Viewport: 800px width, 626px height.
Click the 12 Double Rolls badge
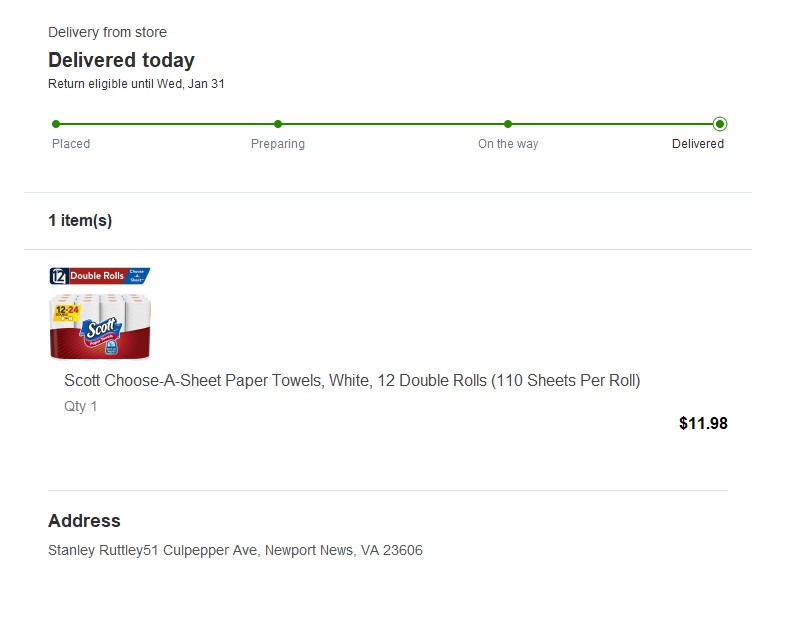[x=100, y=275]
